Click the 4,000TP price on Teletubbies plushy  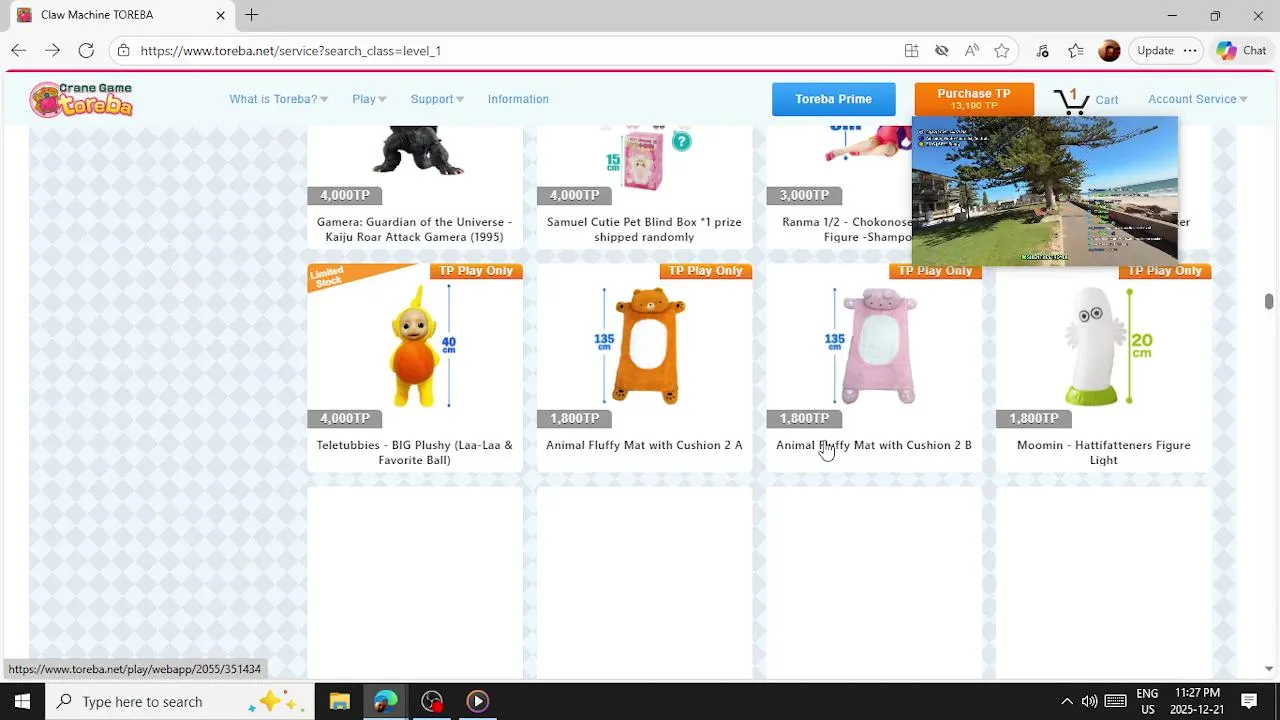[344, 418]
